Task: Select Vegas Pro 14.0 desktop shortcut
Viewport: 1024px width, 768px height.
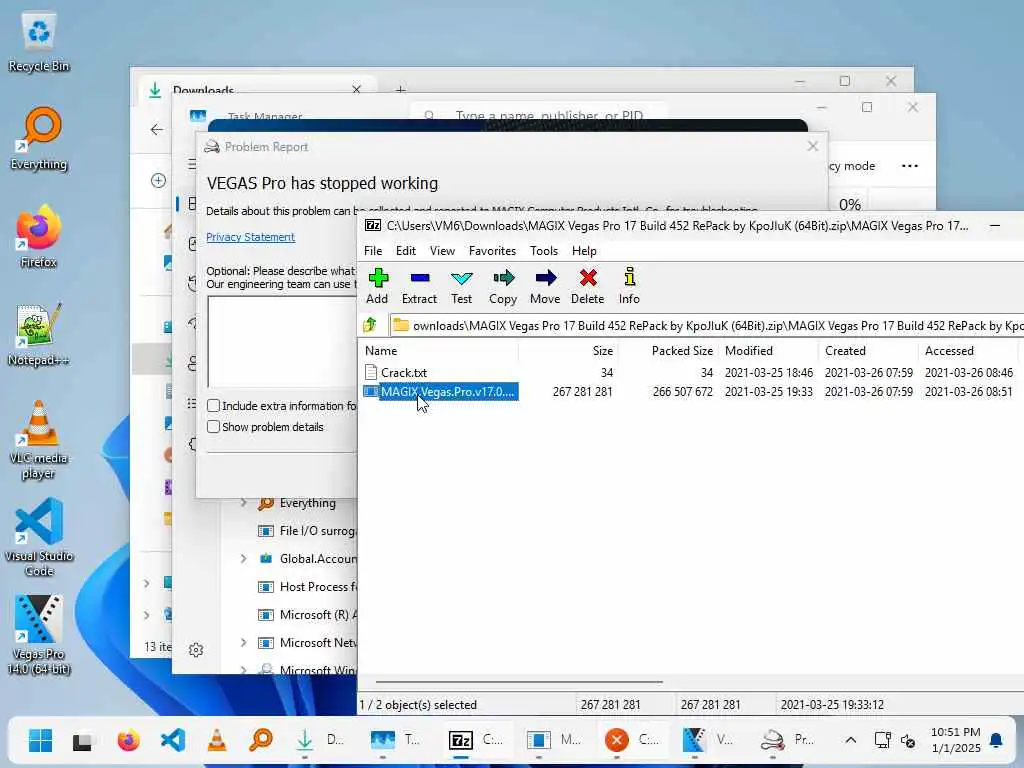Action: click(39, 635)
